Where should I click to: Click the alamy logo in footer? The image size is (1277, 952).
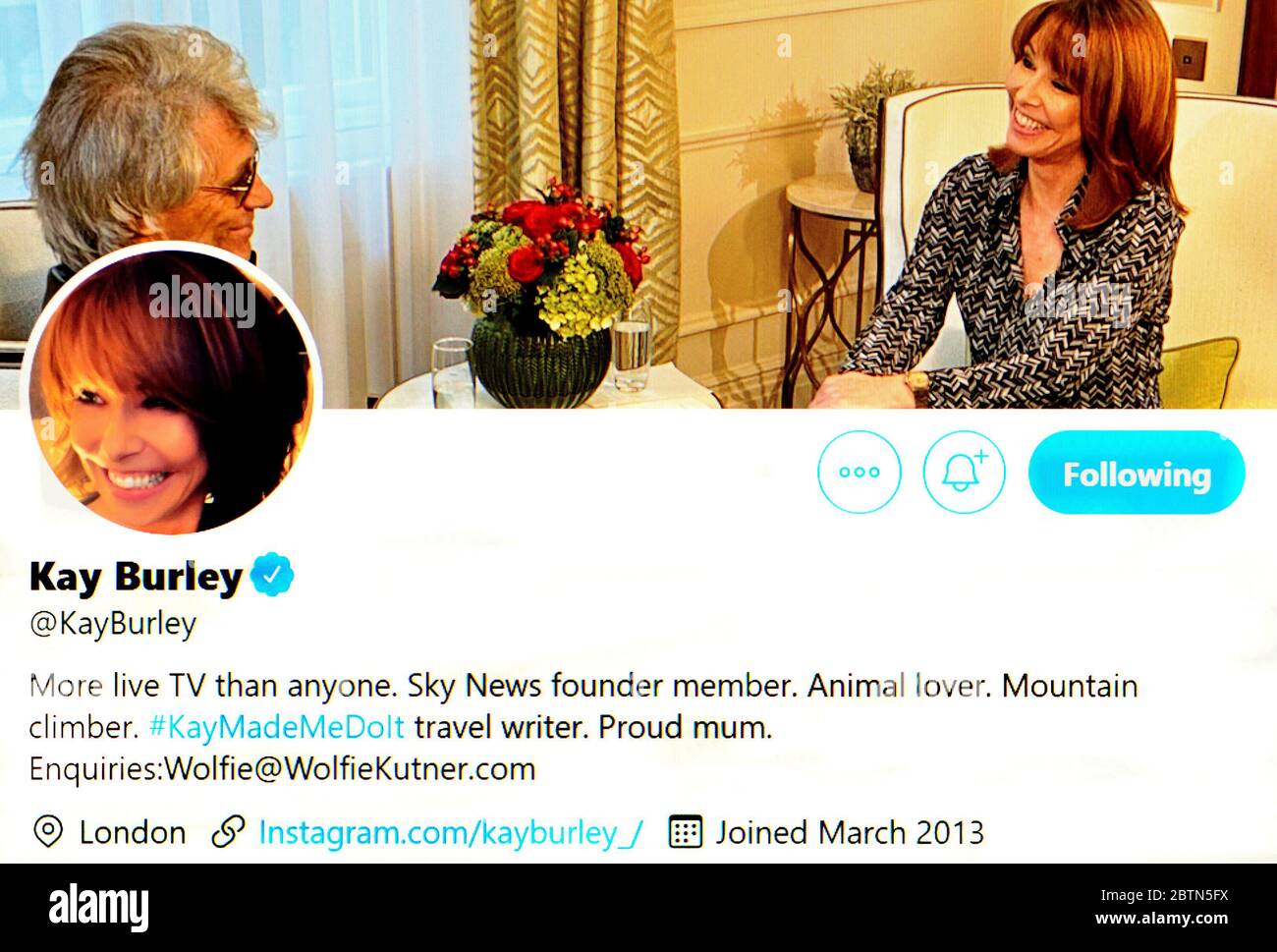99,907
